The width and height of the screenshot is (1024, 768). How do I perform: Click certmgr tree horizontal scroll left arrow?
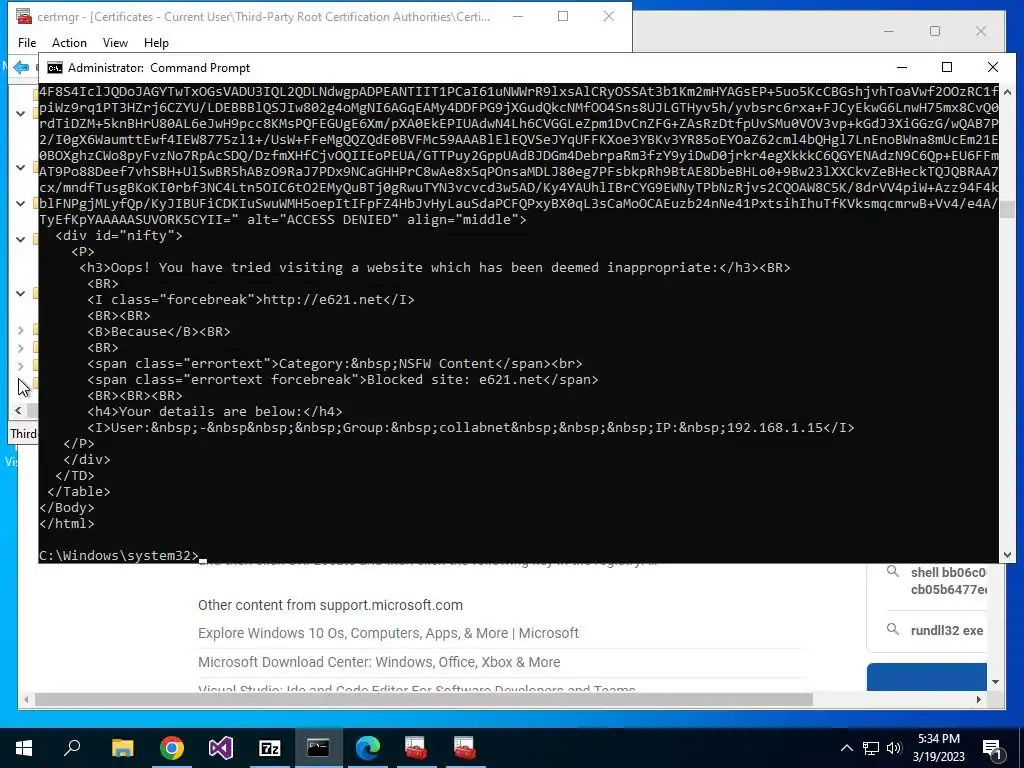(18, 410)
